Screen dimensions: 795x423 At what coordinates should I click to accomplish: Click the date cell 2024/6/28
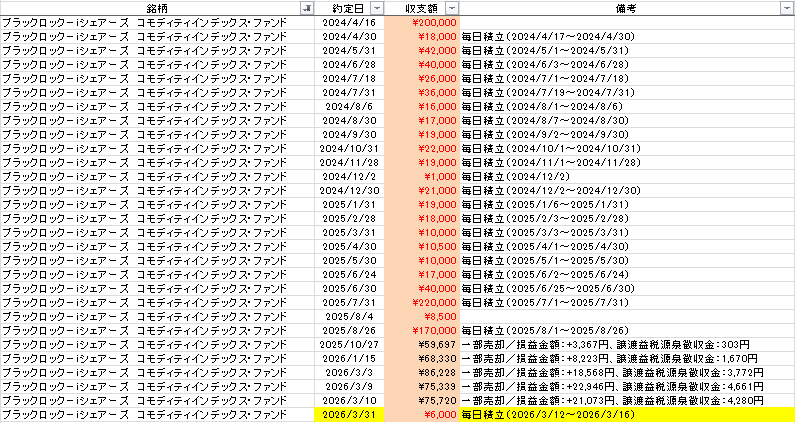tap(349, 64)
